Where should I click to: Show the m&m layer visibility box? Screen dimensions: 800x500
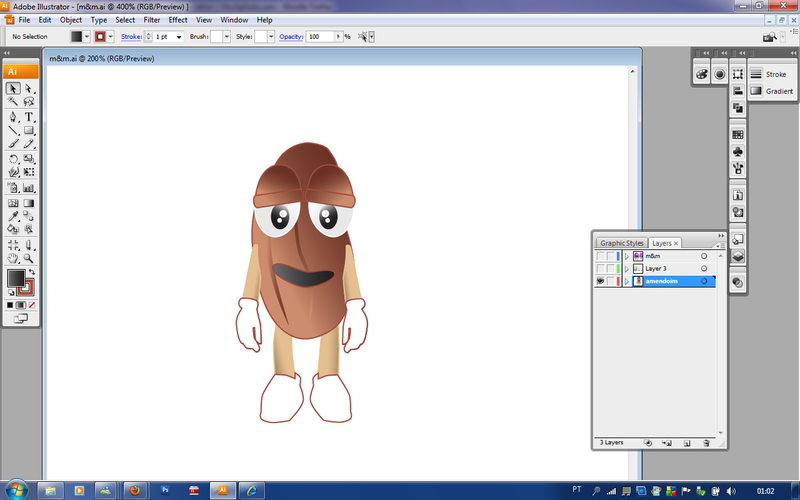601,256
